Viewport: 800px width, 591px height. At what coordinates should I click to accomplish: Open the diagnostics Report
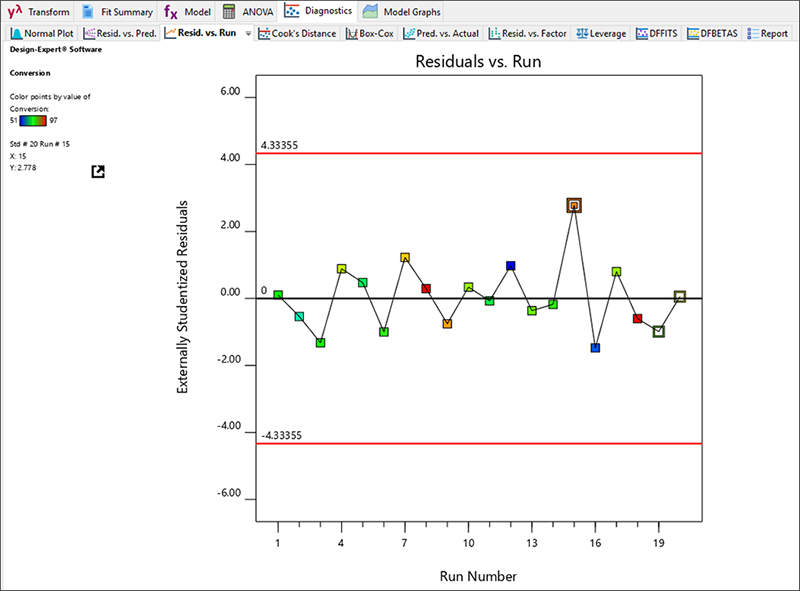click(767, 33)
